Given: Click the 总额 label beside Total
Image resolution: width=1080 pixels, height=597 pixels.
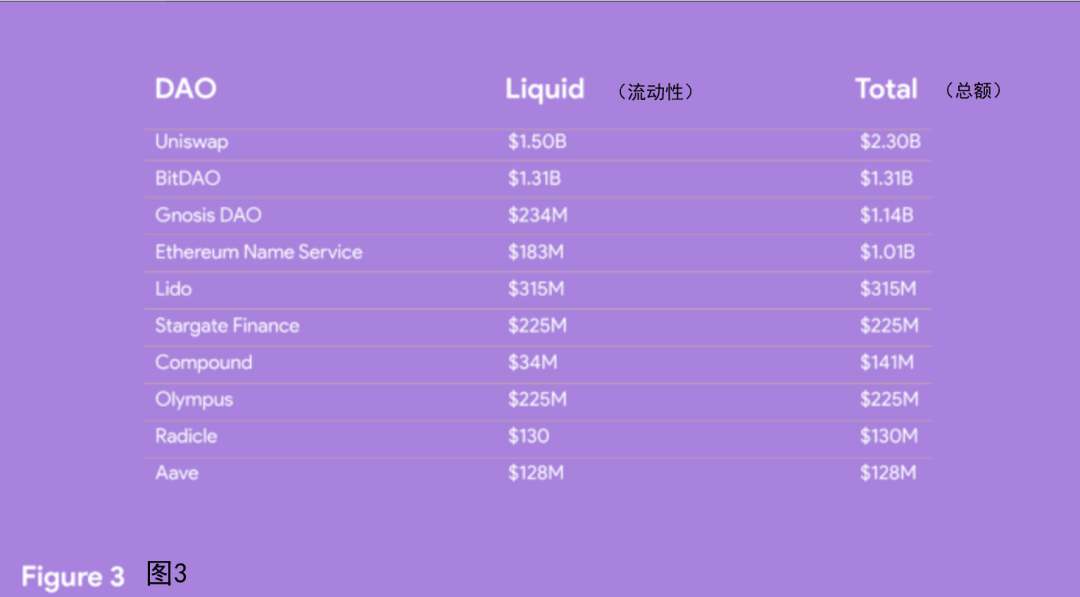Looking at the screenshot, I should point(973,90).
